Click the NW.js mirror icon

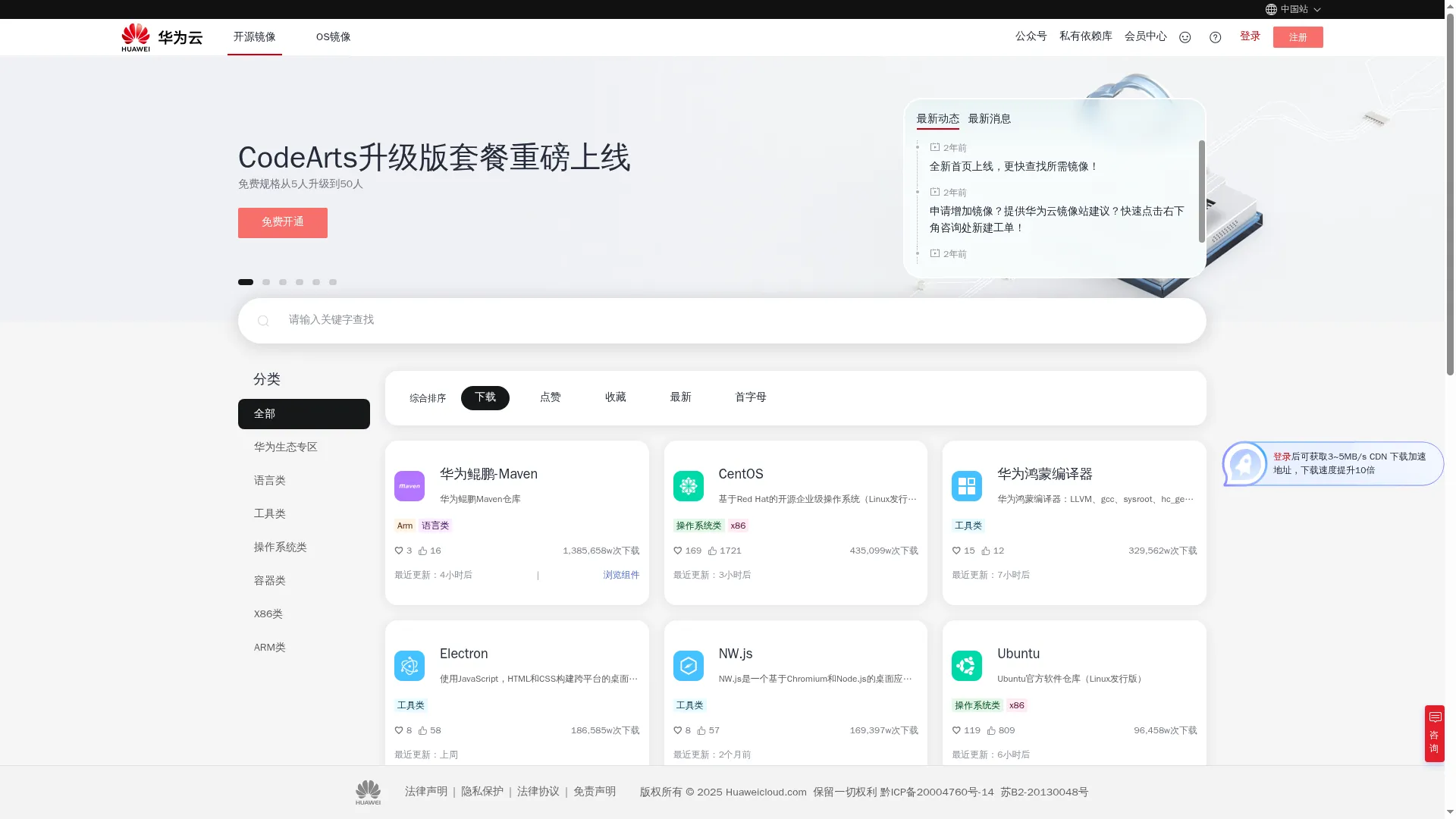[689, 666]
